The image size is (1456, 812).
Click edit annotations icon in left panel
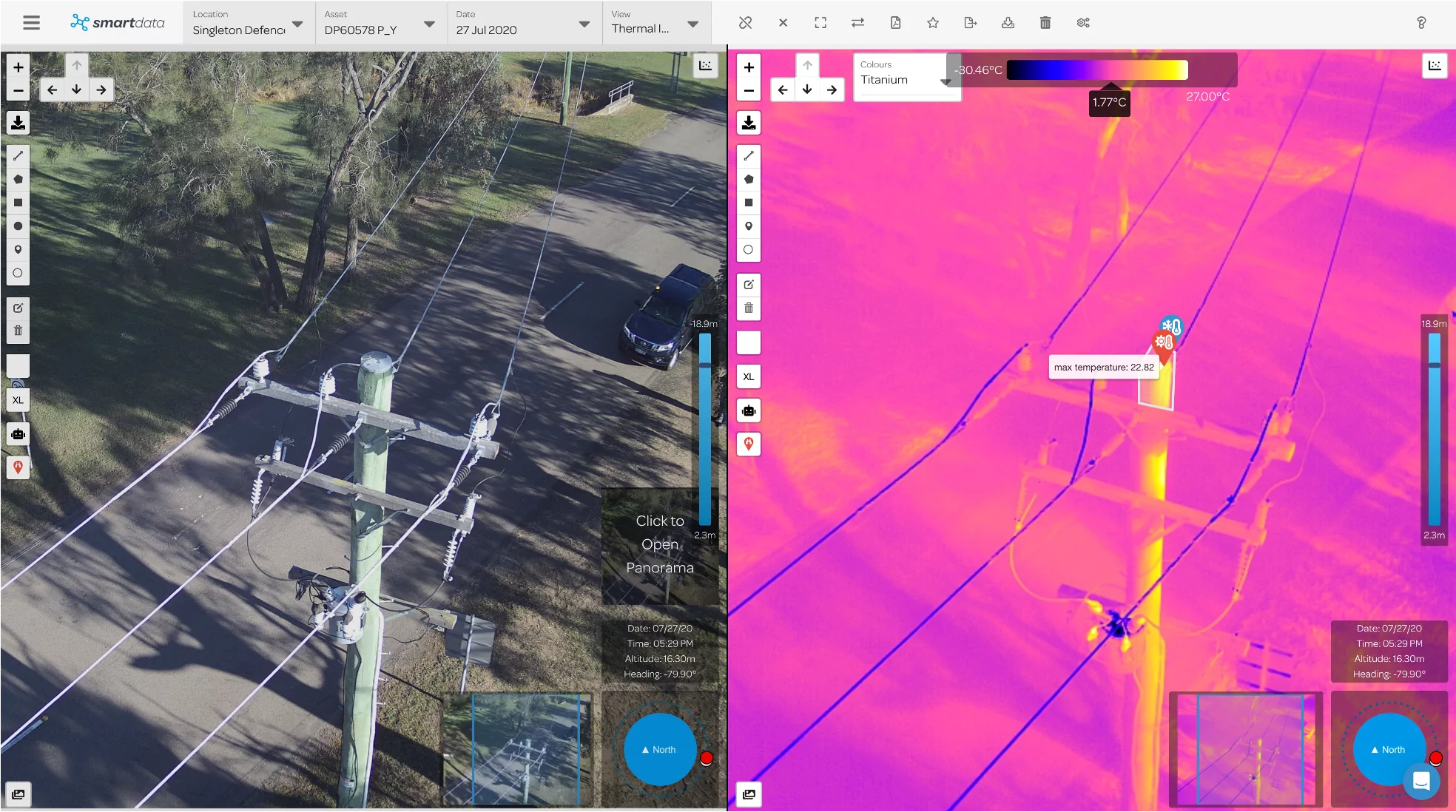(x=18, y=308)
